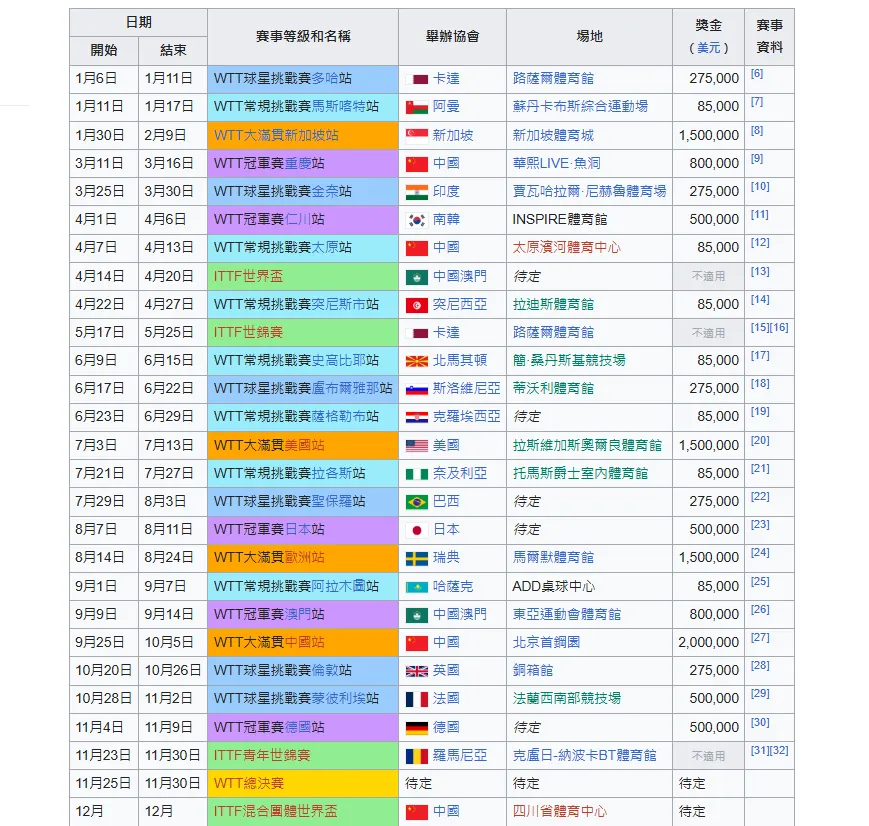Open reference footnote [27]
The height and width of the screenshot is (826, 869).
pyautogui.click(x=760, y=638)
